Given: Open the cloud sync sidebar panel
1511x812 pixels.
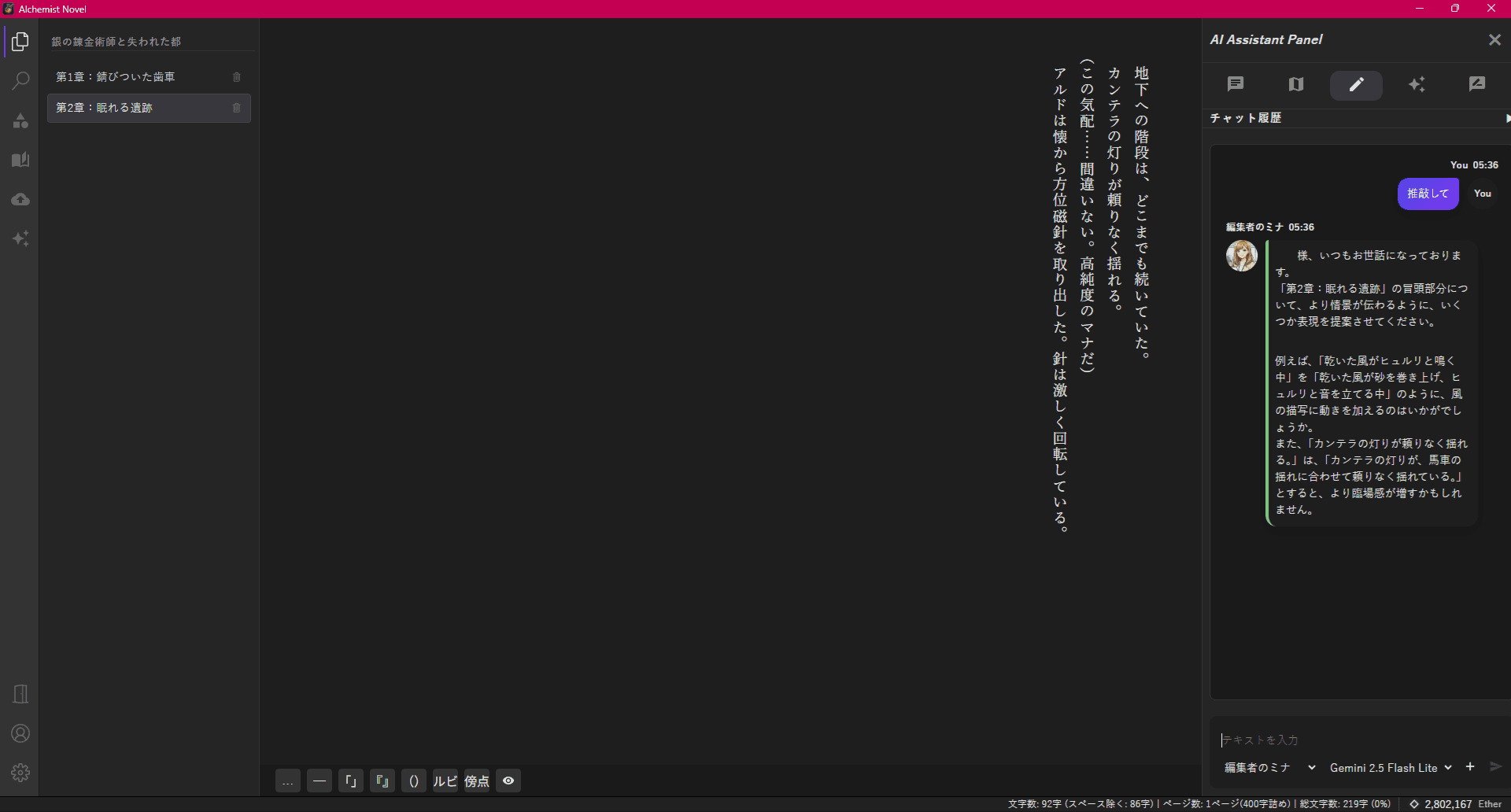Looking at the screenshot, I should 20,199.
